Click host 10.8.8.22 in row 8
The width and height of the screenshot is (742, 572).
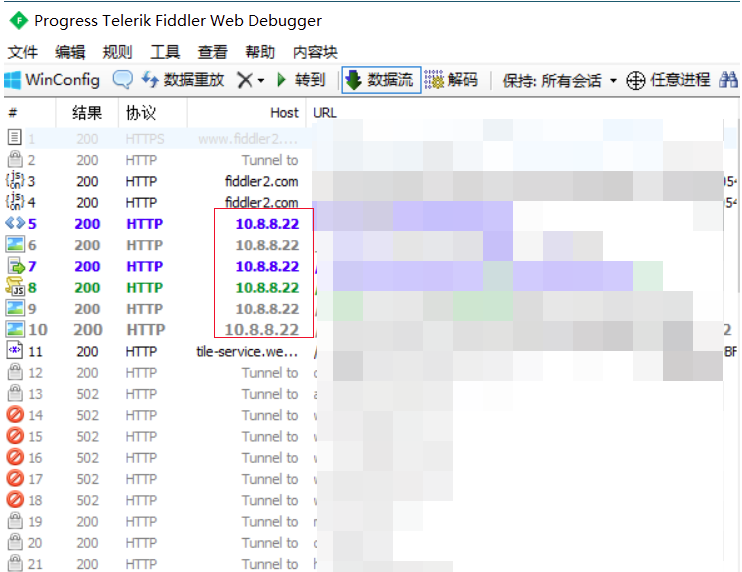(x=267, y=288)
